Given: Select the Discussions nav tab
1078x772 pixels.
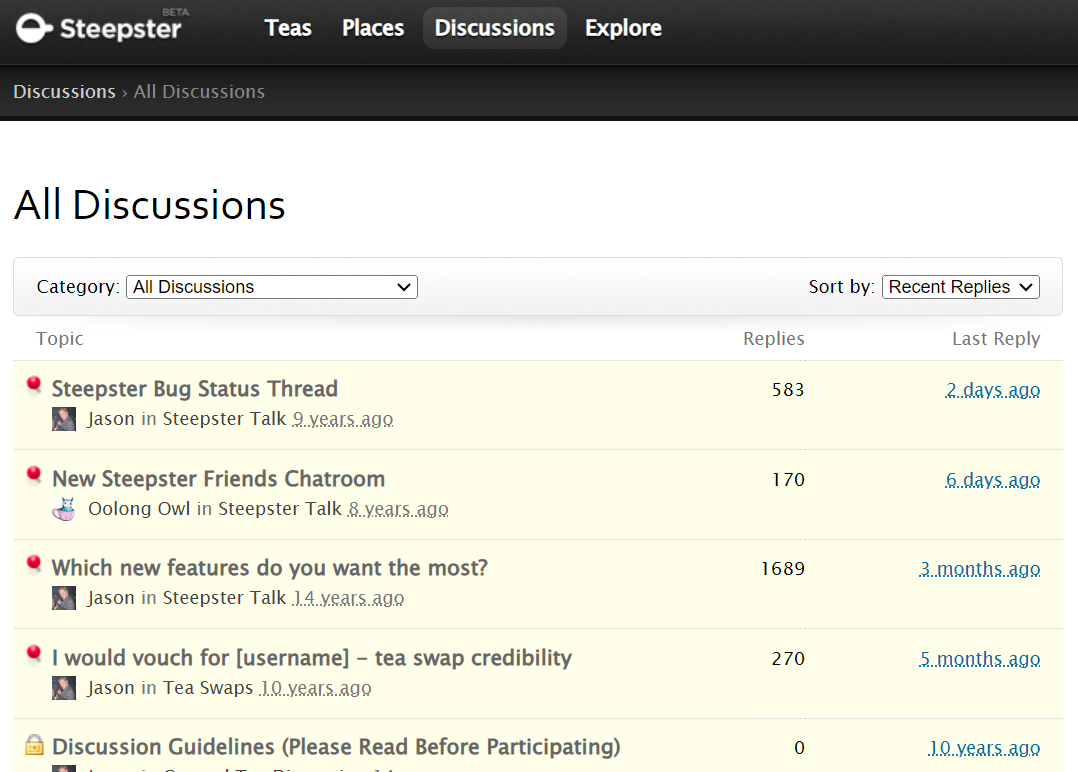Looking at the screenshot, I should click(494, 28).
